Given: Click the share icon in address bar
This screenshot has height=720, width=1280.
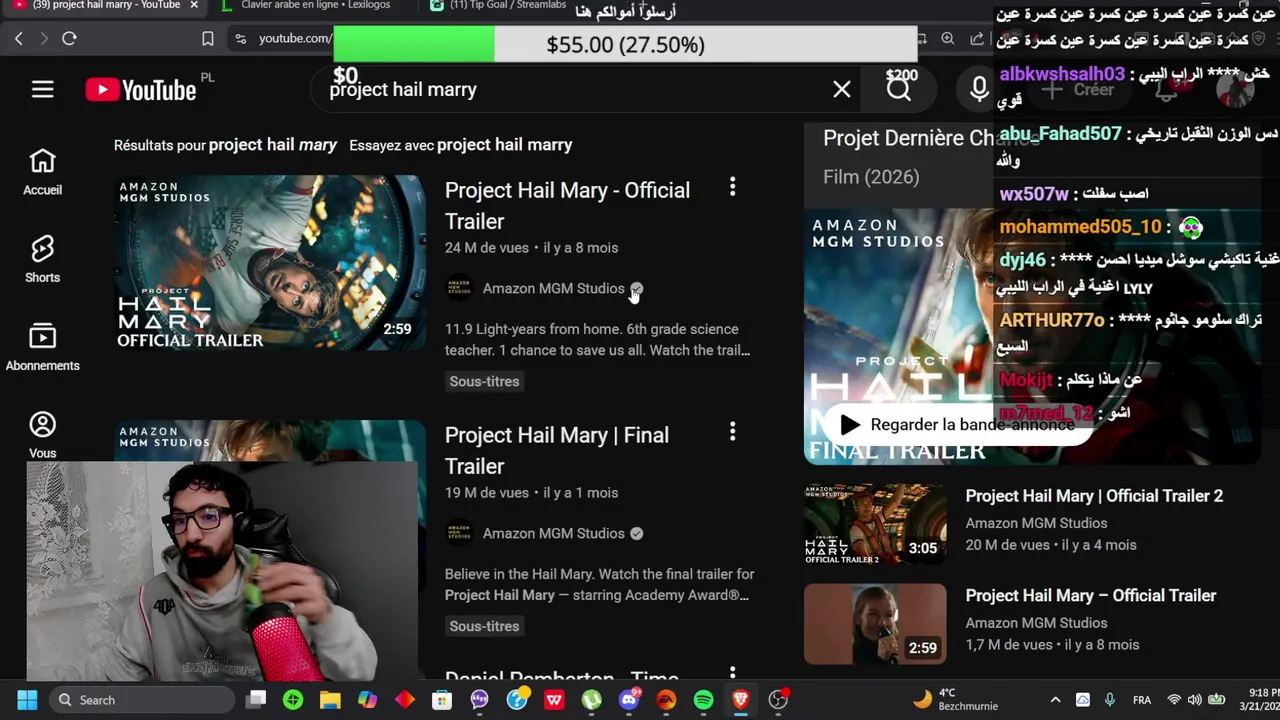Looking at the screenshot, I should [x=977, y=38].
